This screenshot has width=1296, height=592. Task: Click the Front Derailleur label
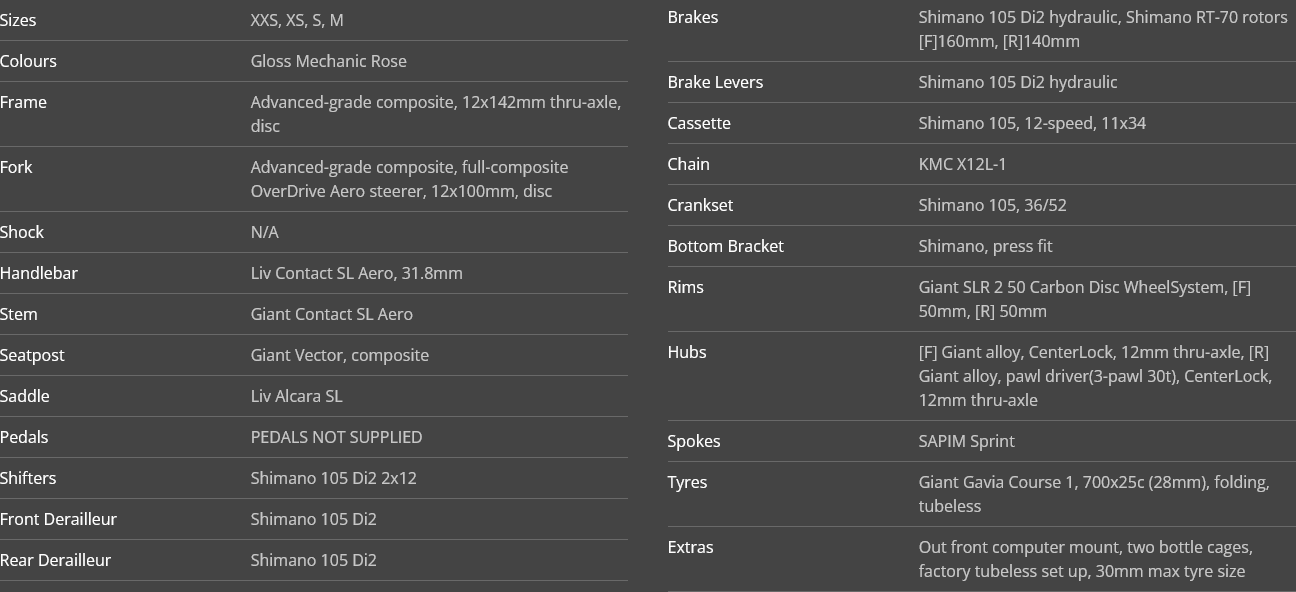tap(58, 519)
